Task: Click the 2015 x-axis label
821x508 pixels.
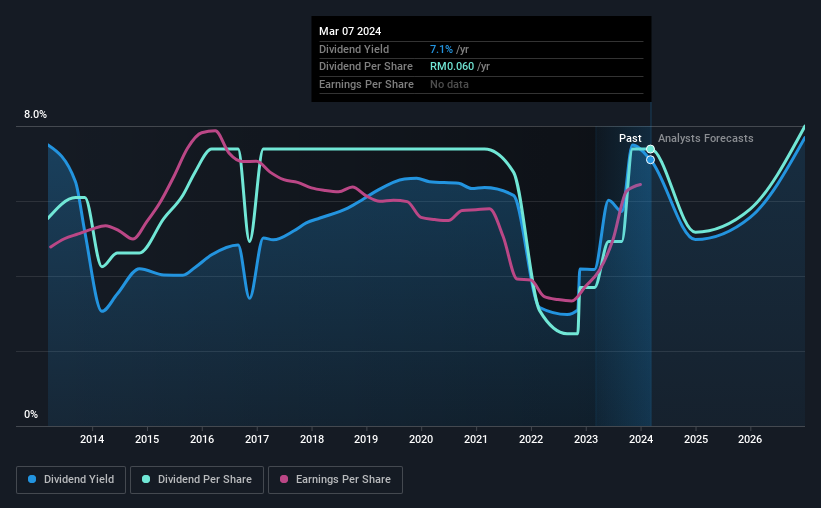Action: [x=147, y=439]
